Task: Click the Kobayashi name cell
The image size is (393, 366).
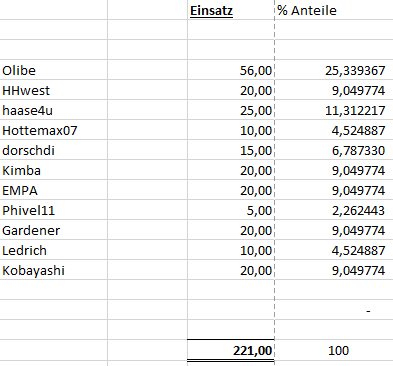Action: click(54, 270)
